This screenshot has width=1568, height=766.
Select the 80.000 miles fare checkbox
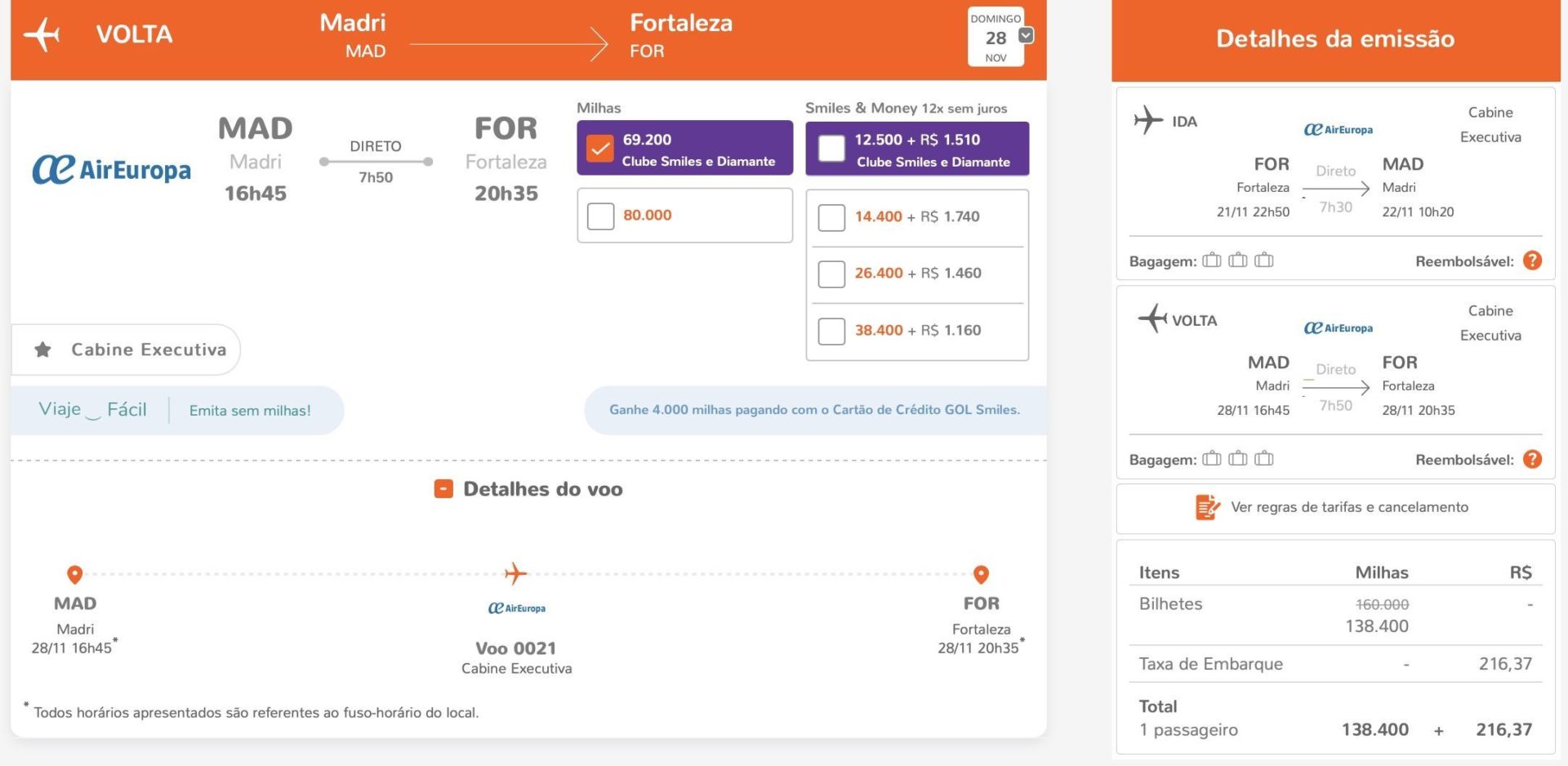600,216
